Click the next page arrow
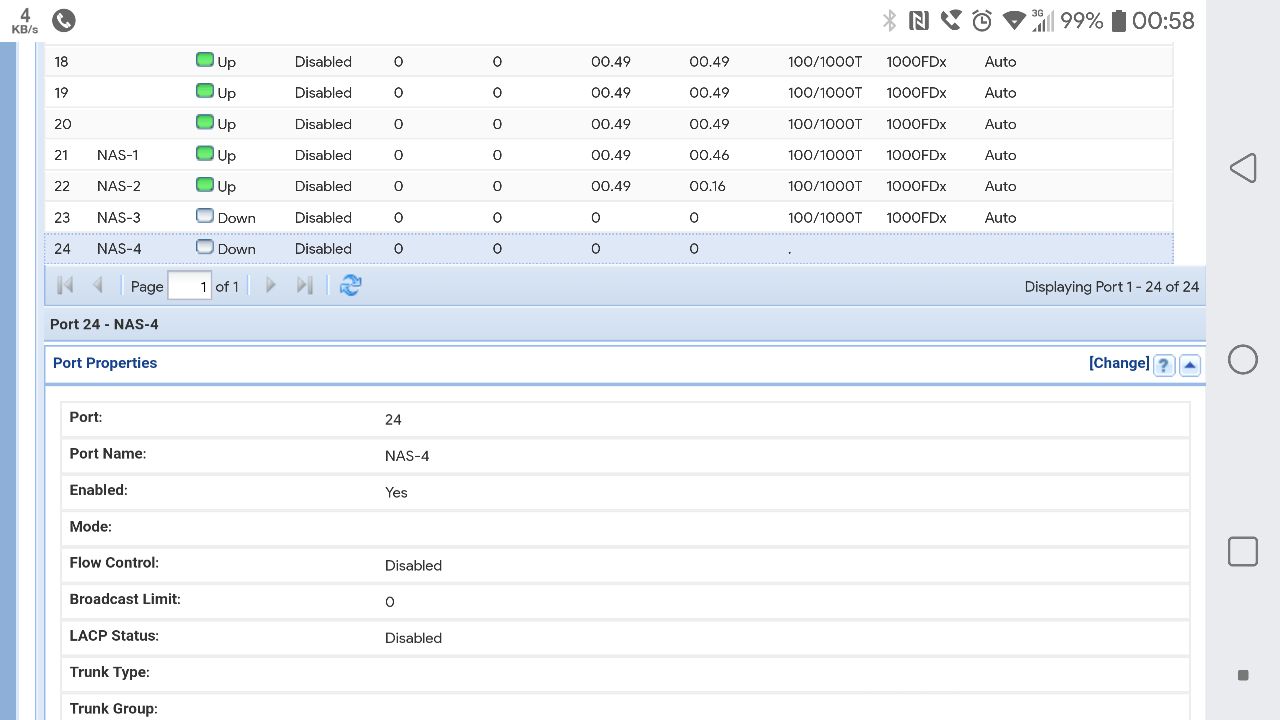Screen dimensions: 1280x720 [271, 286]
